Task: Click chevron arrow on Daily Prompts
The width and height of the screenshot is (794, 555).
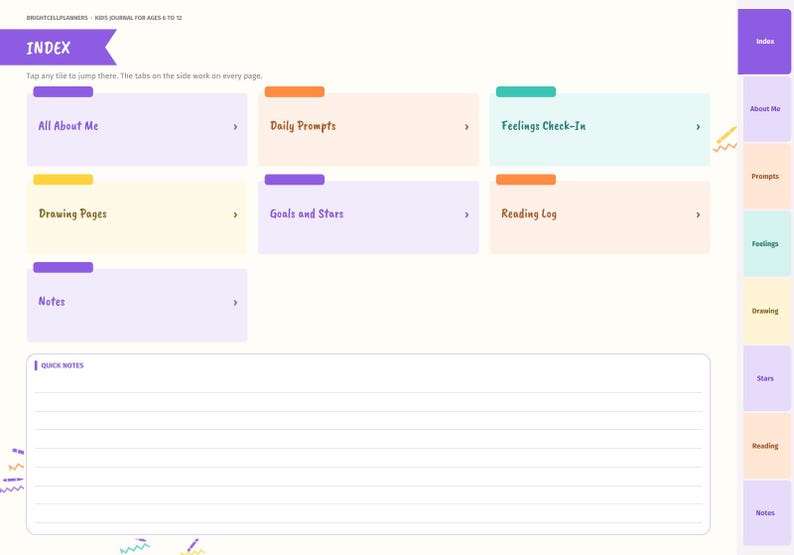Action: tap(467, 127)
